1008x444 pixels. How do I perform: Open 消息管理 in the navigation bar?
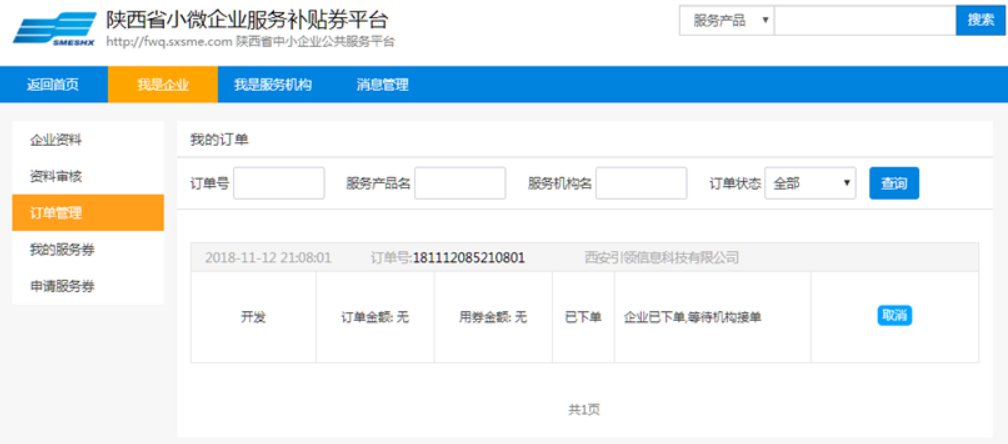coord(382,85)
